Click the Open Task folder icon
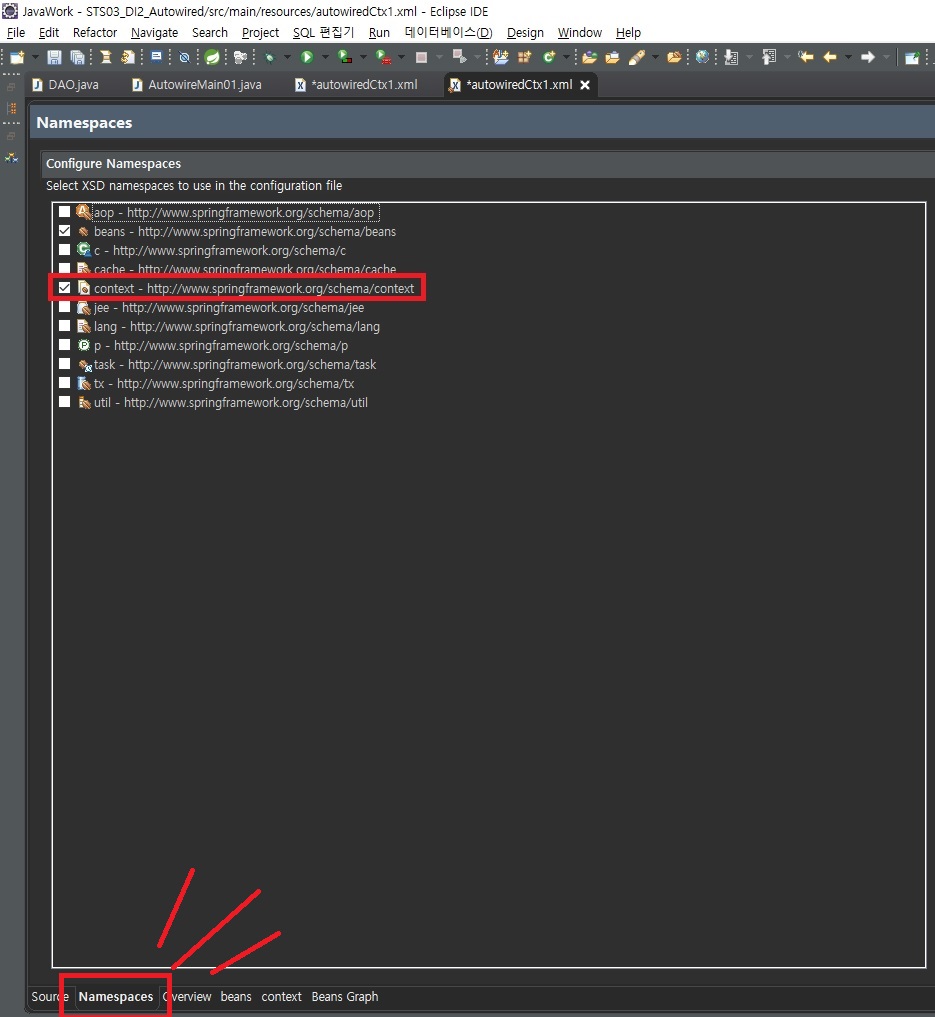The height and width of the screenshot is (1017, 935). [612, 57]
